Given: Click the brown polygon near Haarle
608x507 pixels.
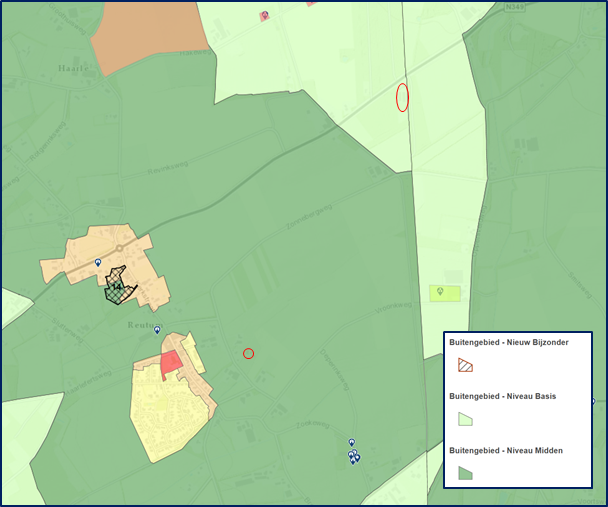Looking at the screenshot, I should pyautogui.click(x=149, y=37).
